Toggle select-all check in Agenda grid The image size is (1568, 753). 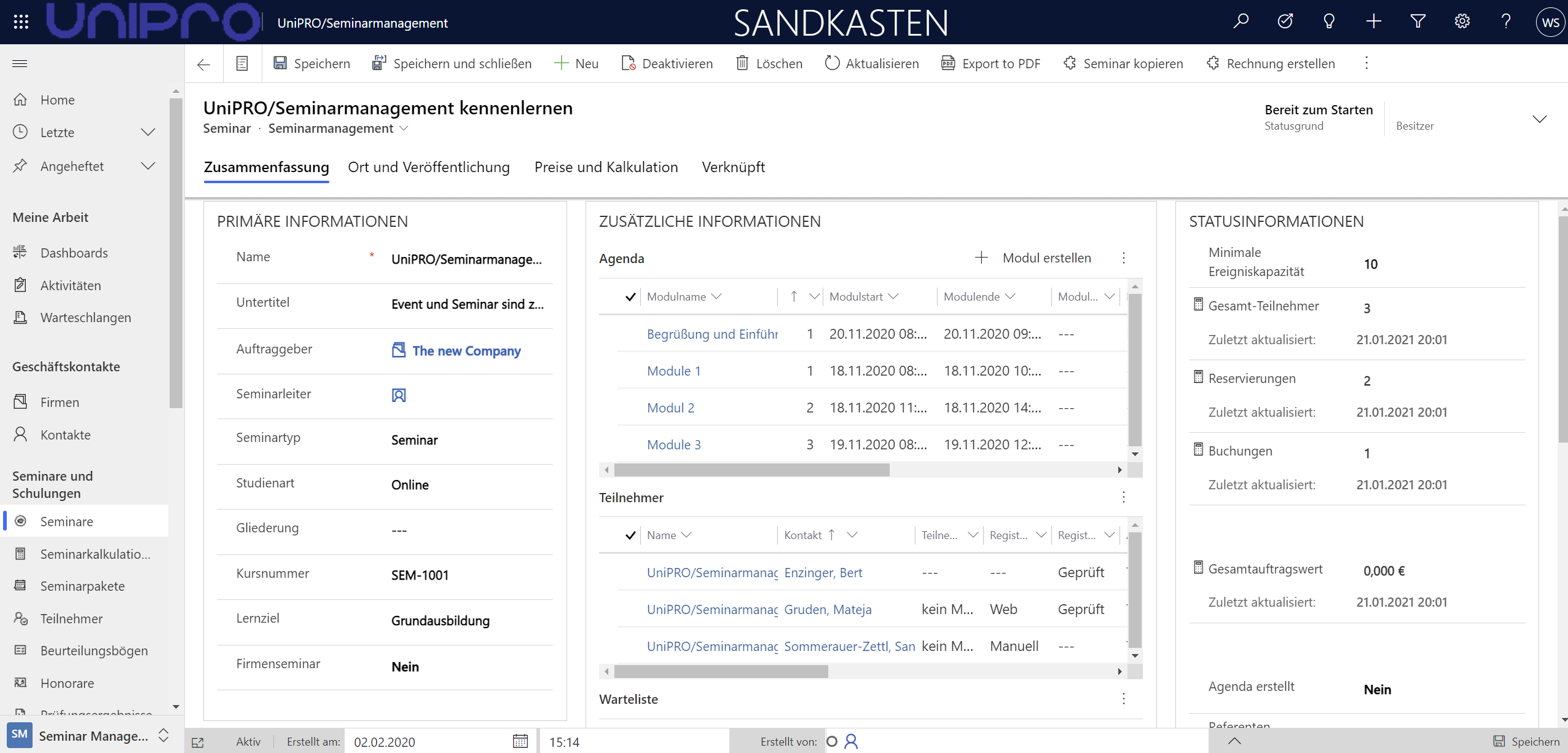630,297
